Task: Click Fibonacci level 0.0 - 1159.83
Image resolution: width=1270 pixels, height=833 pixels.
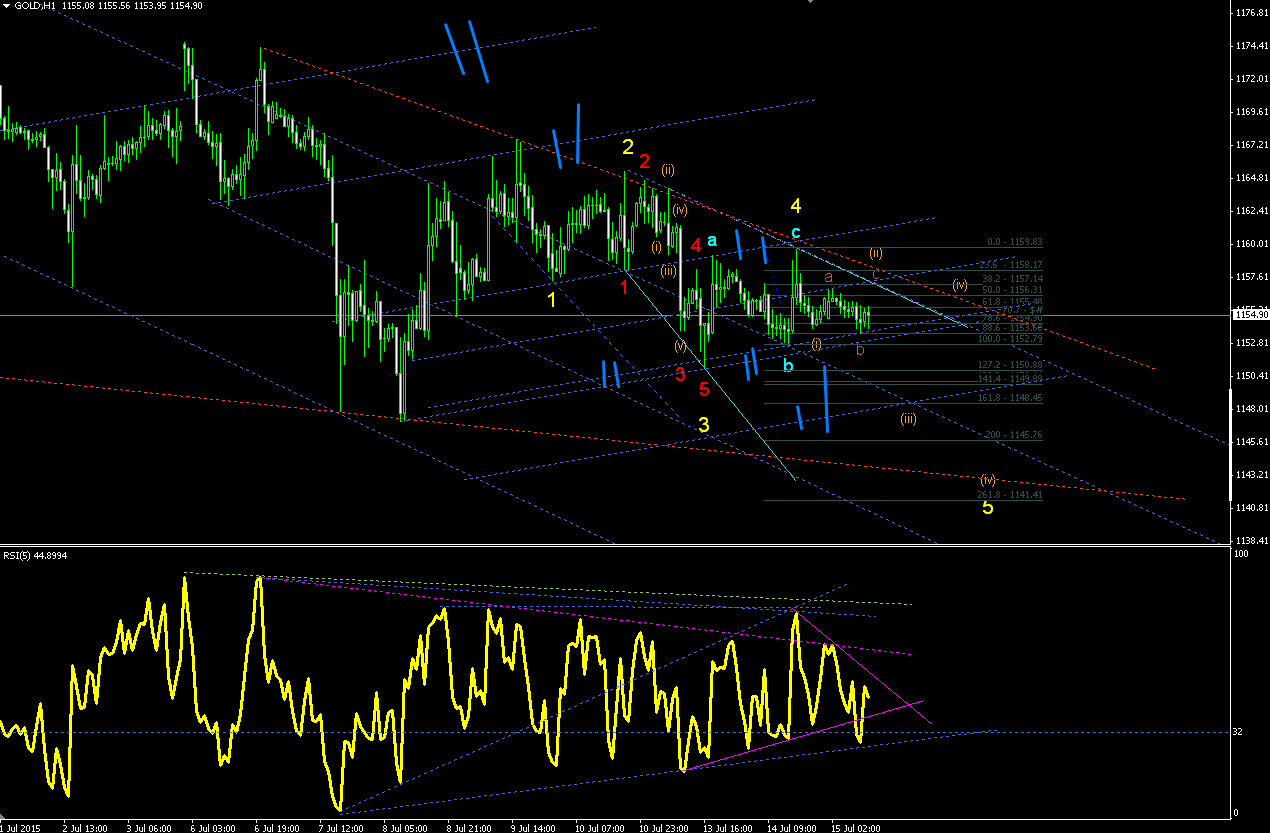Action: (1015, 242)
